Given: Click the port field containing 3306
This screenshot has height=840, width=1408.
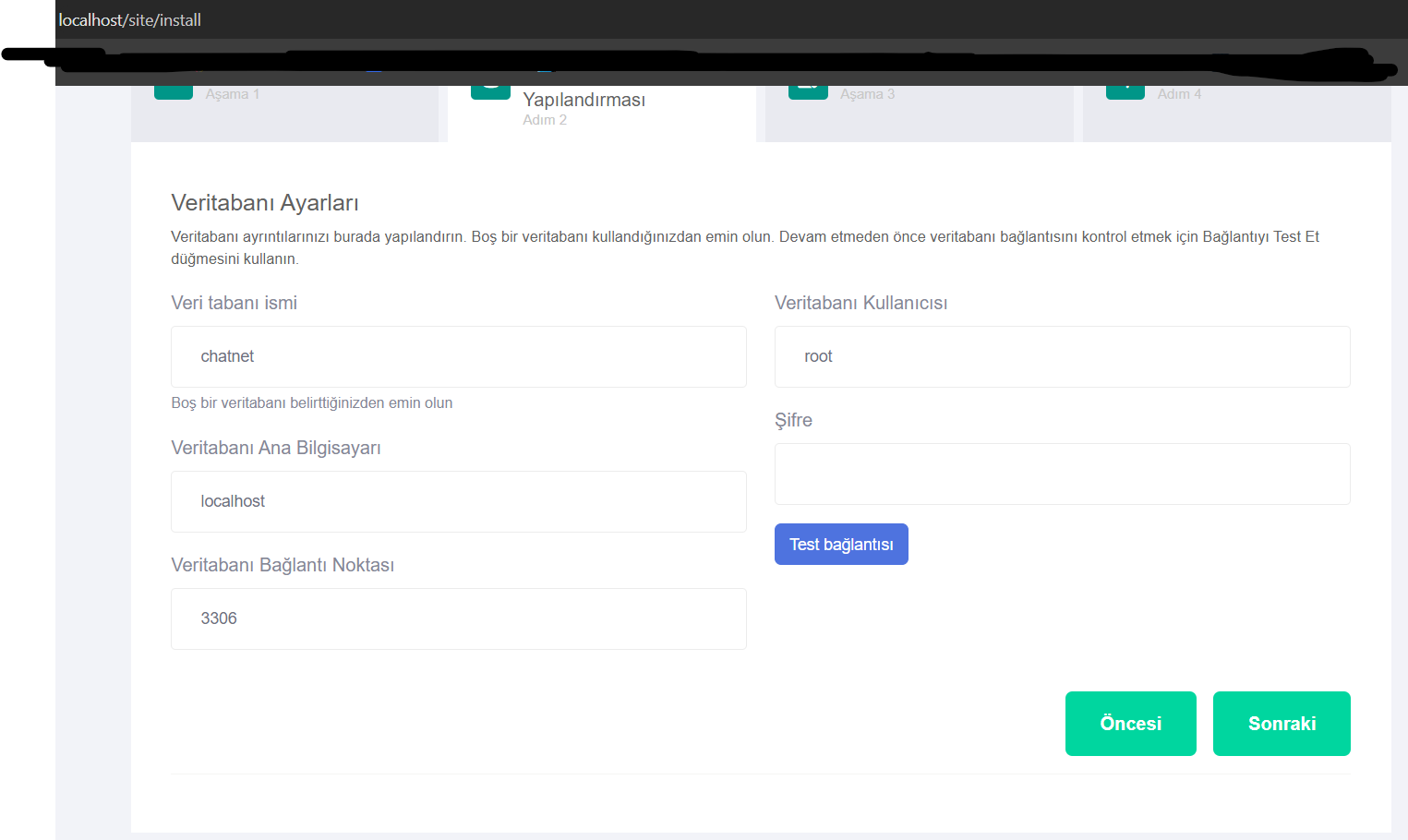Looking at the screenshot, I should click(458, 618).
